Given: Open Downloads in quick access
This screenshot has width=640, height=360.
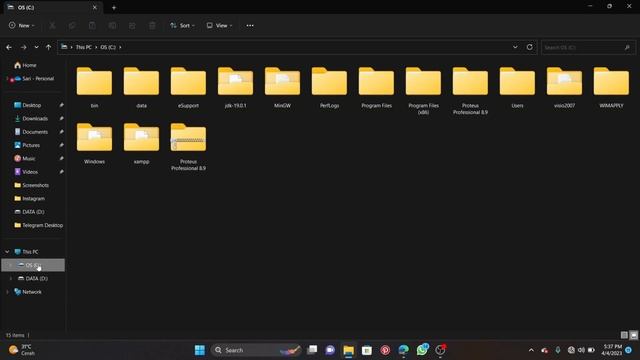Looking at the screenshot, I should click(x=31, y=118).
